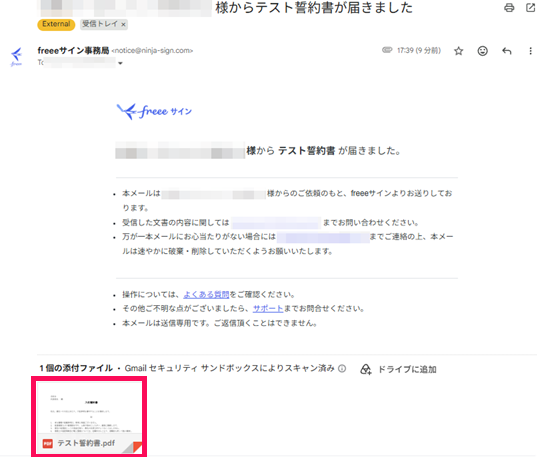The height and width of the screenshot is (457, 548).
Task: Click the attachment paperclip icon near timestamp
Action: (x=387, y=50)
